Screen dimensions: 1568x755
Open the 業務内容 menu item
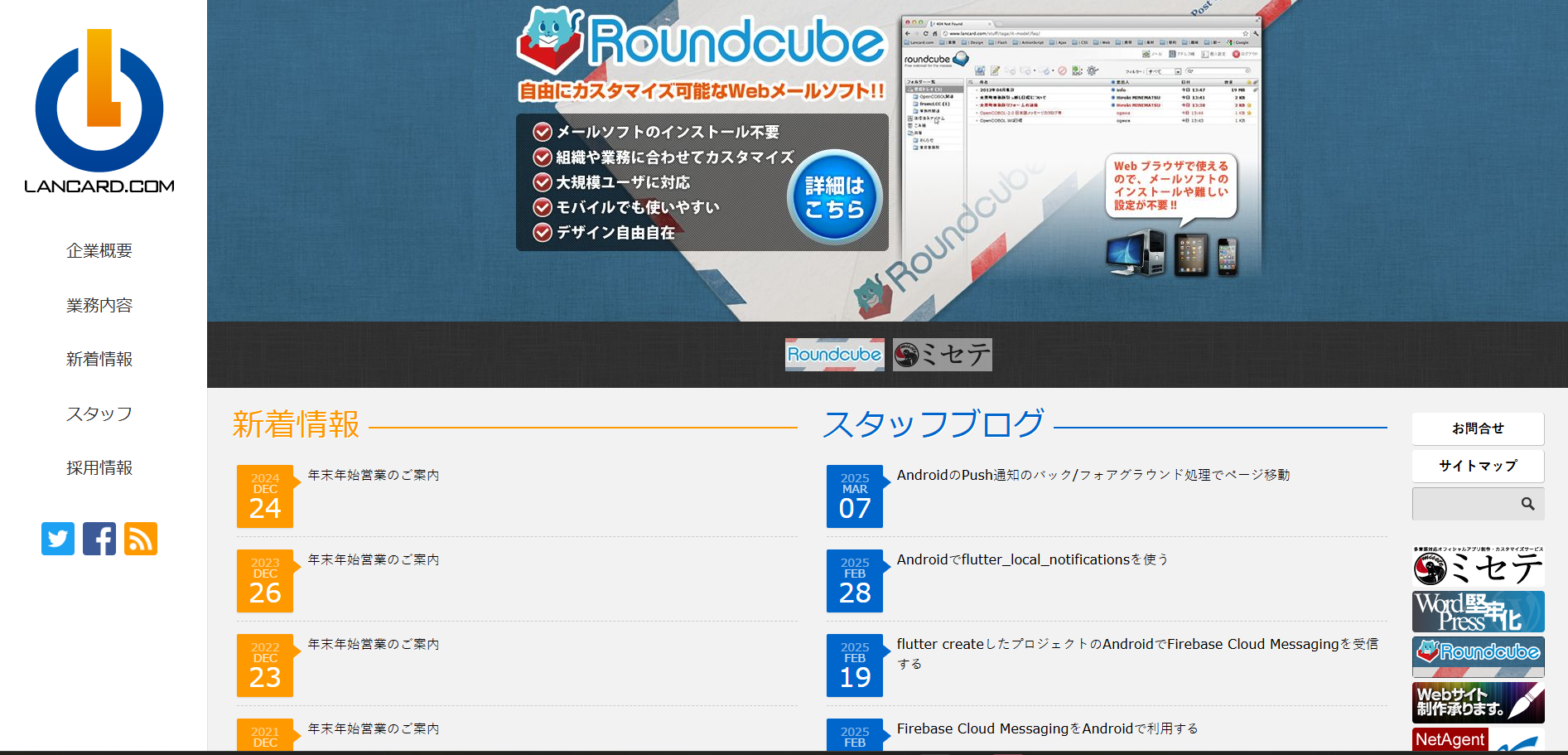click(x=99, y=306)
